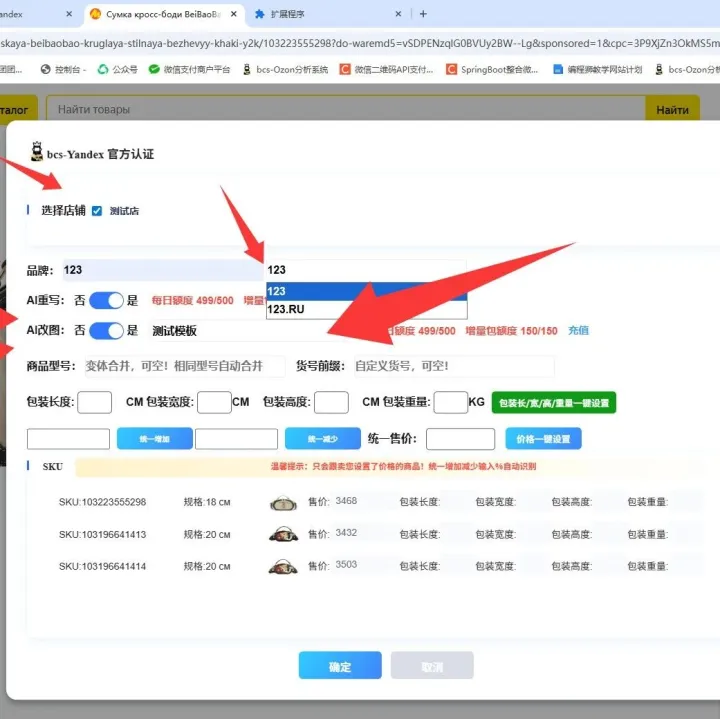Viewport: 720px width, 719px height.
Task: Click the input field before 统一增加
Action: point(68,438)
